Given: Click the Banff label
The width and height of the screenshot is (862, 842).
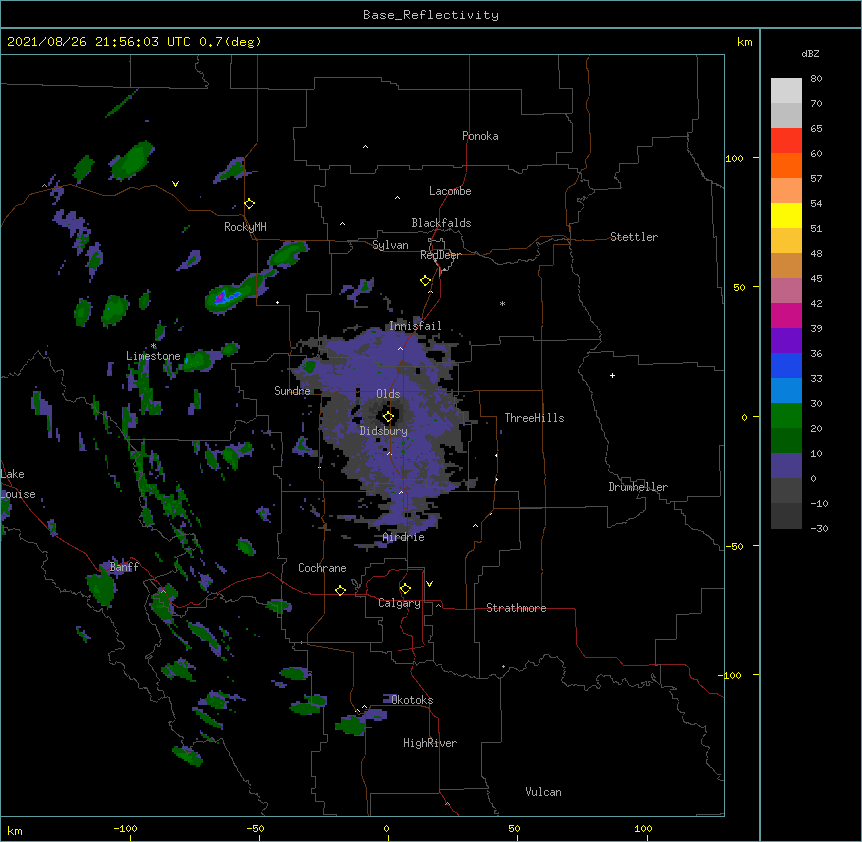Looking at the screenshot, I should click(x=124, y=567).
